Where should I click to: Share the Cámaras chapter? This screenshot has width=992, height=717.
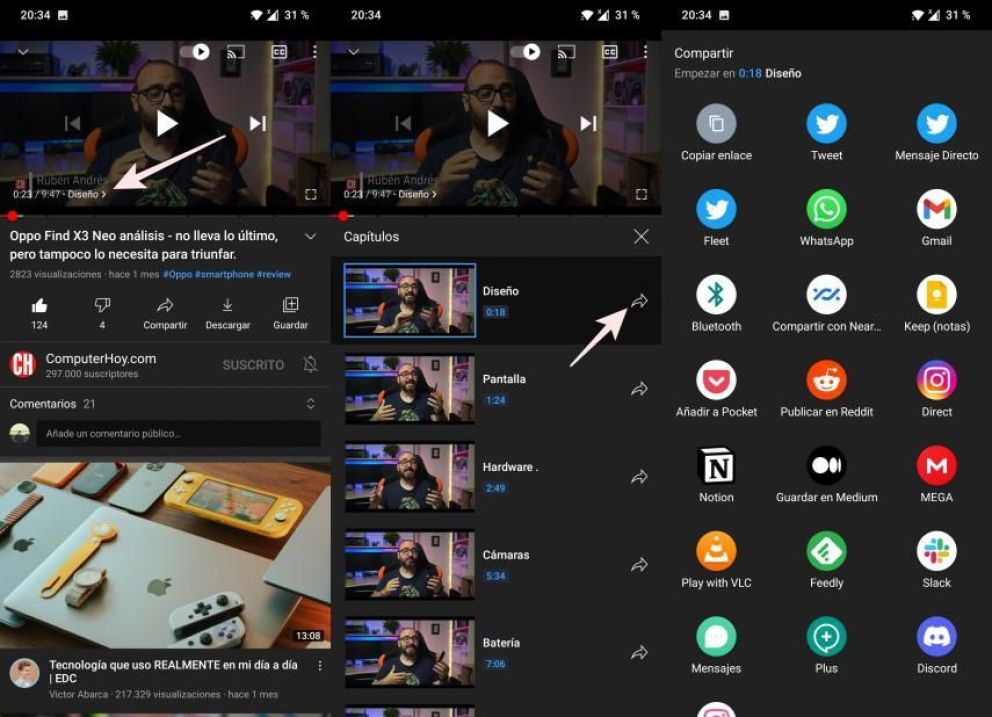click(x=640, y=564)
